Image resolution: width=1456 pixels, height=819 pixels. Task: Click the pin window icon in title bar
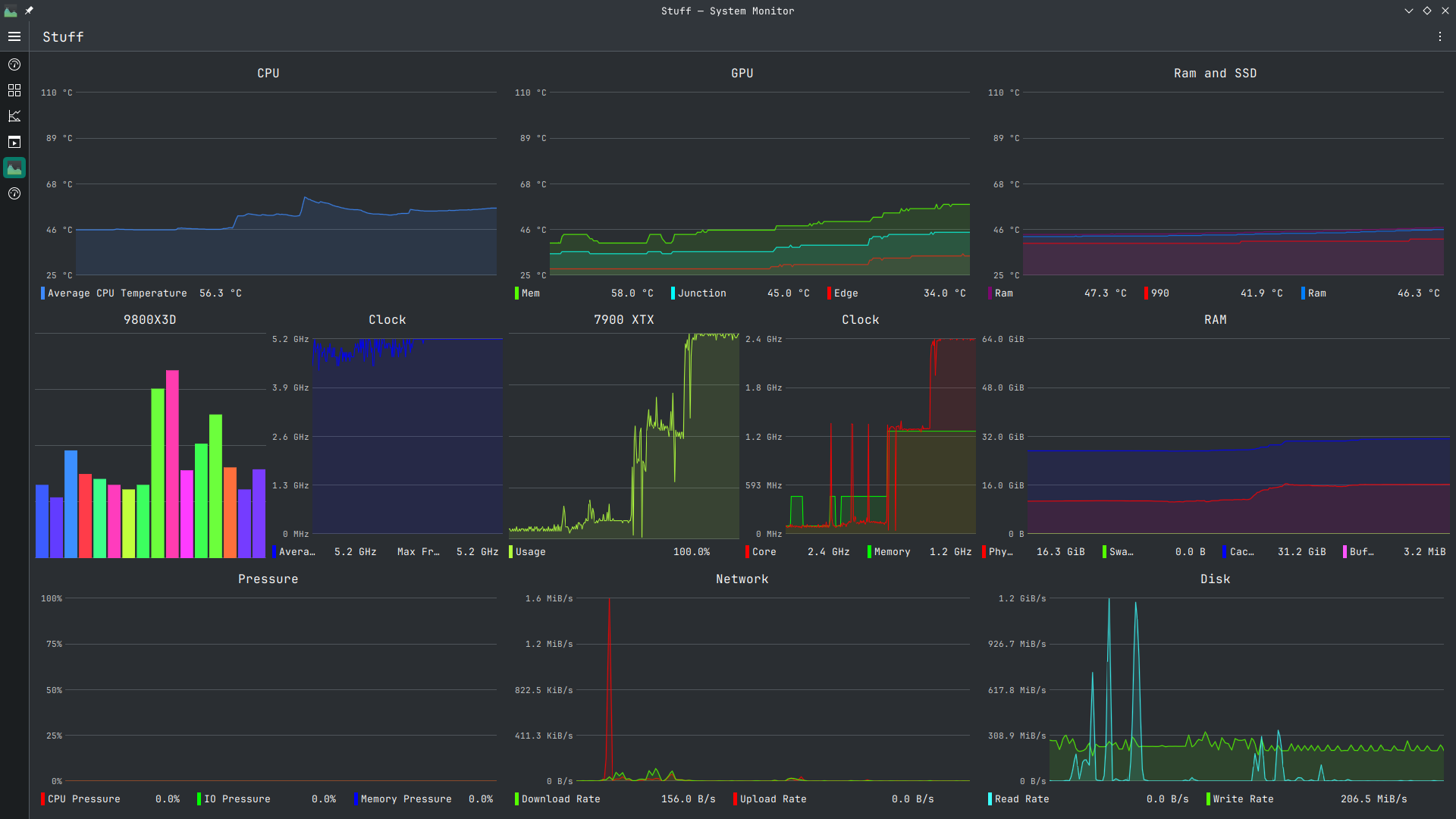[29, 11]
